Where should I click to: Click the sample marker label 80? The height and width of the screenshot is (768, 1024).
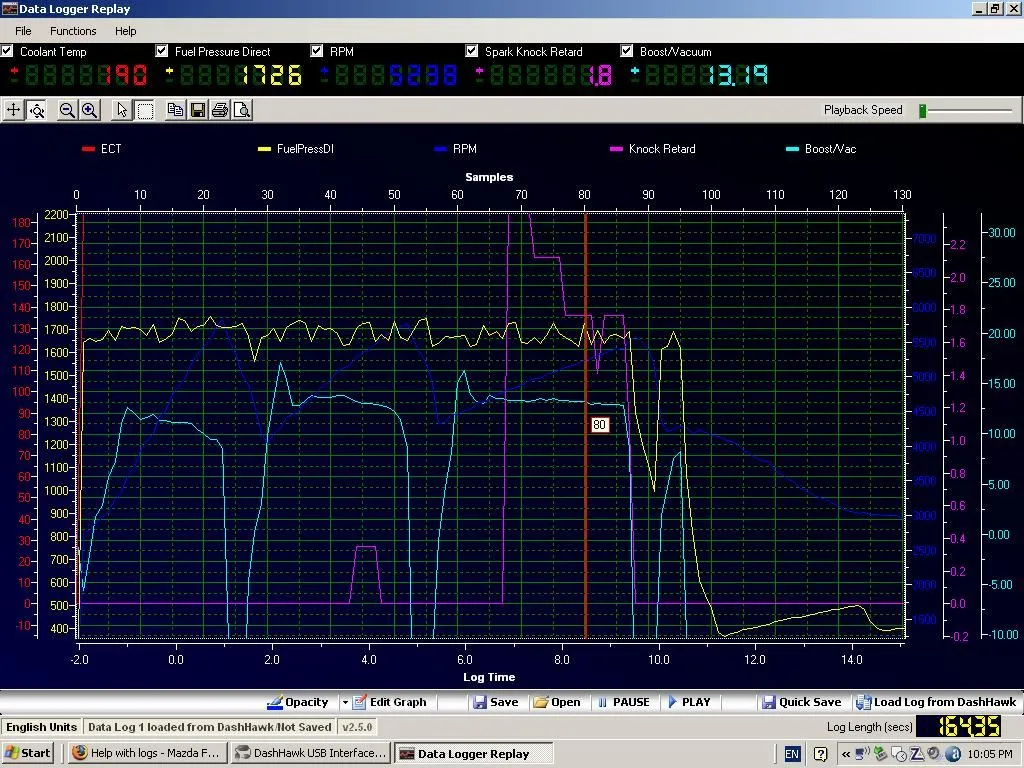click(600, 424)
